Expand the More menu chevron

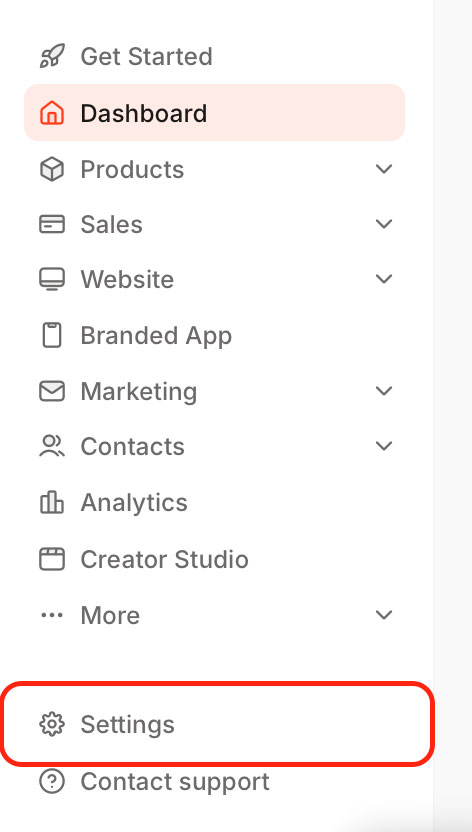click(x=384, y=615)
